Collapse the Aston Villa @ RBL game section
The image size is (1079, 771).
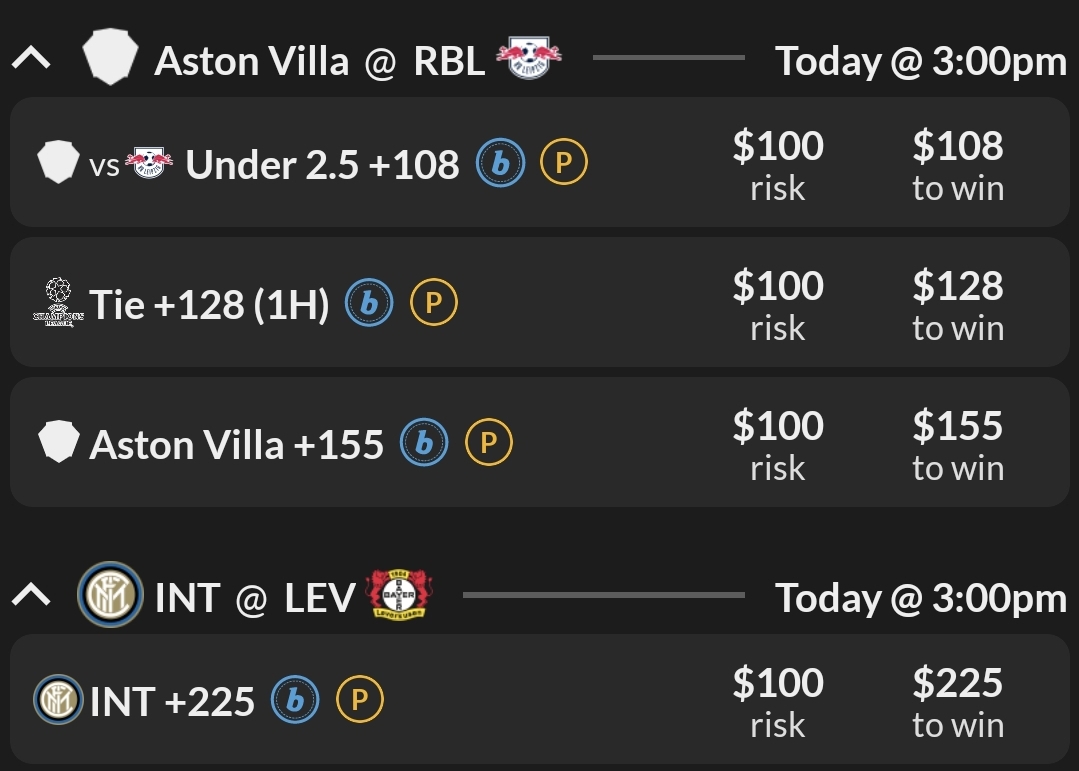point(31,60)
